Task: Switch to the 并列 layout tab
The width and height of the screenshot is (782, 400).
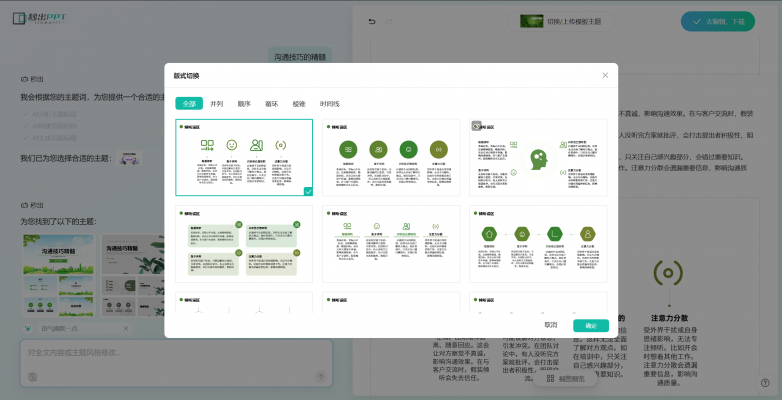Action: pyautogui.click(x=216, y=103)
